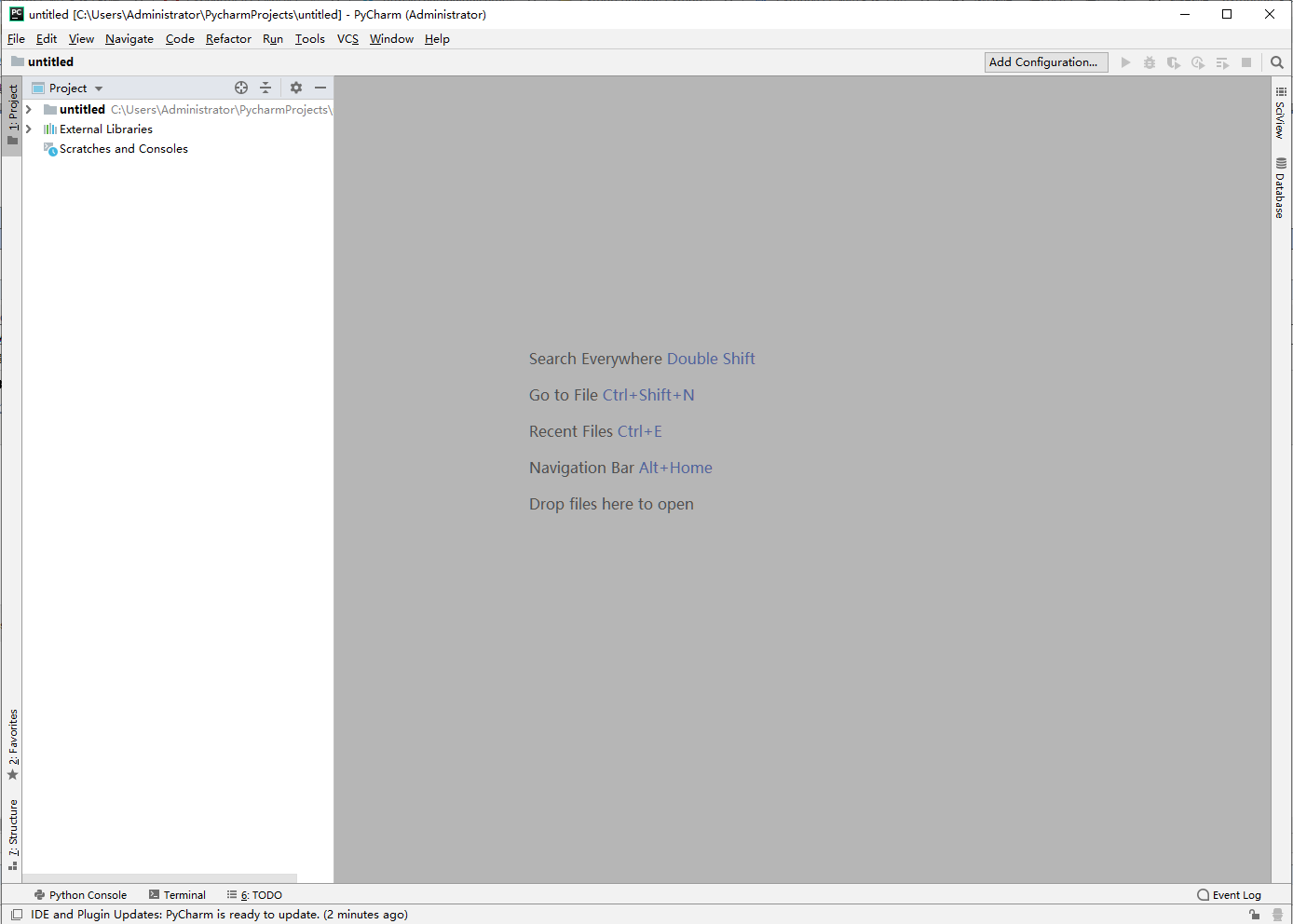Image resolution: width=1293 pixels, height=924 pixels.
Task: Open the Project view dropdown
Action: [x=98, y=87]
